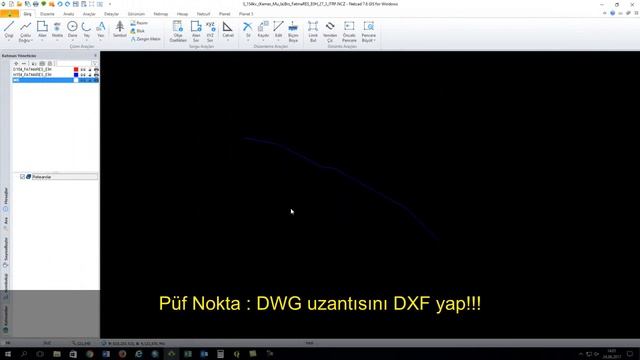The height and width of the screenshot is (360, 640).
Task: Open the Kaydır move tool dropdown
Action: [263, 40]
